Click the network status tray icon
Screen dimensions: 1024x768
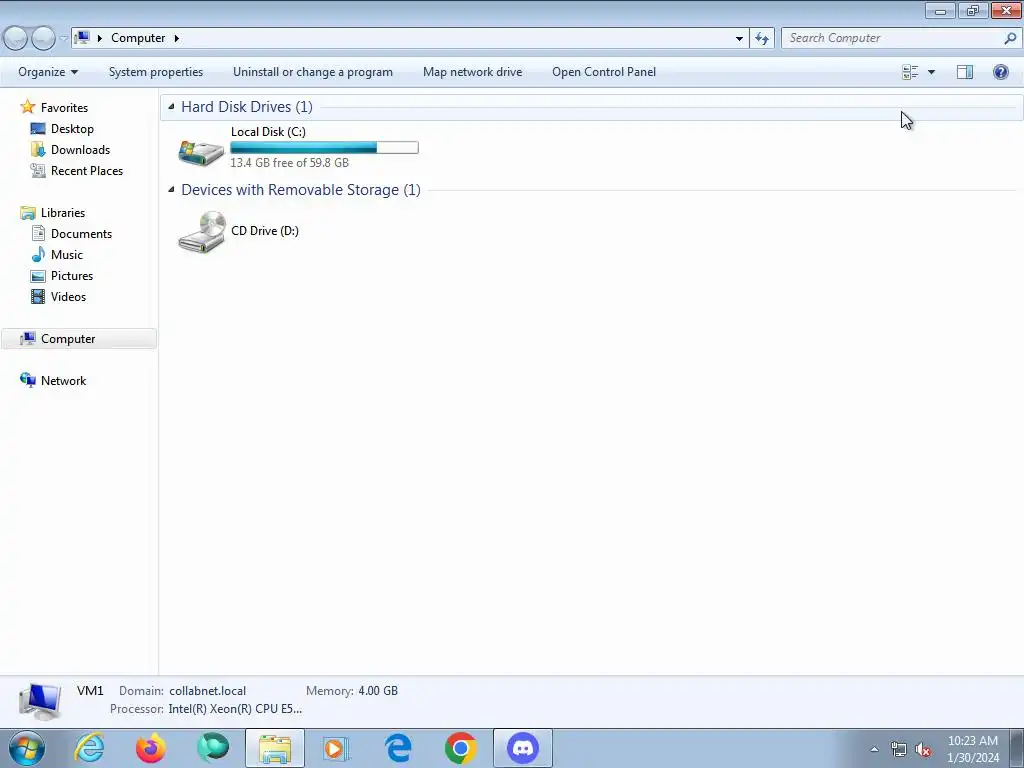click(x=899, y=749)
